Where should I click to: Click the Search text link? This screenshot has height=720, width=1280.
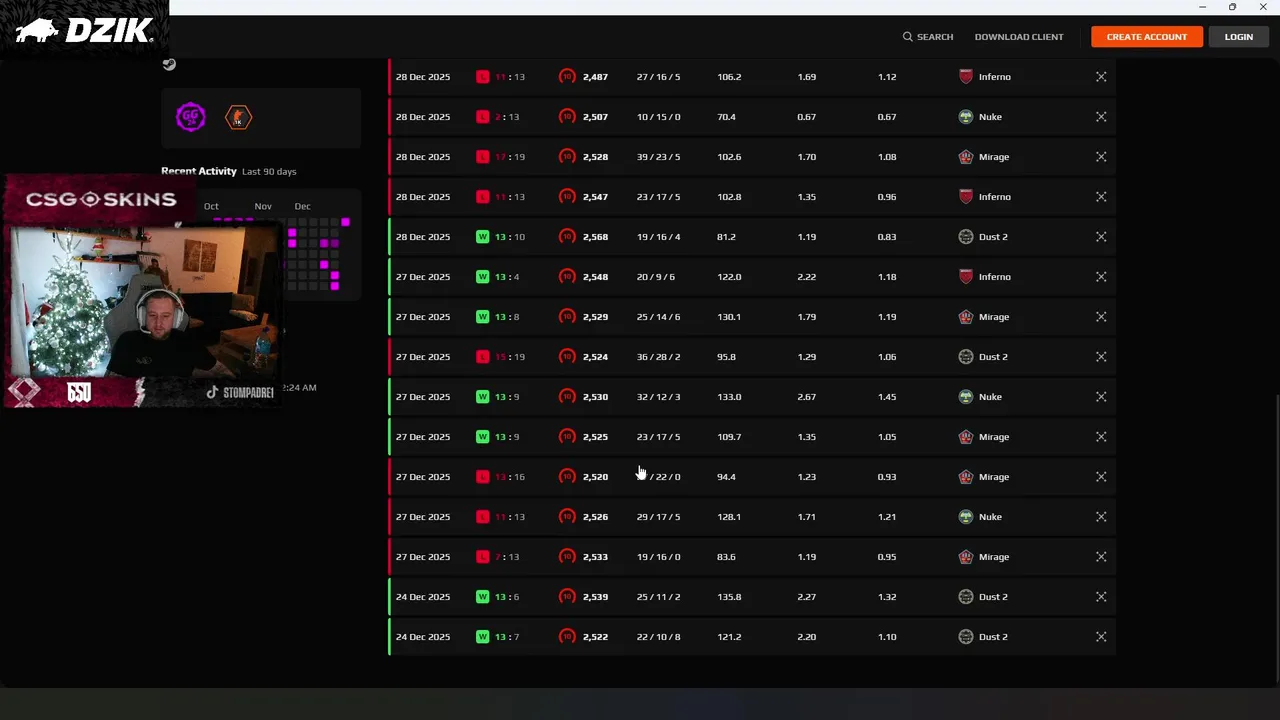tap(935, 37)
